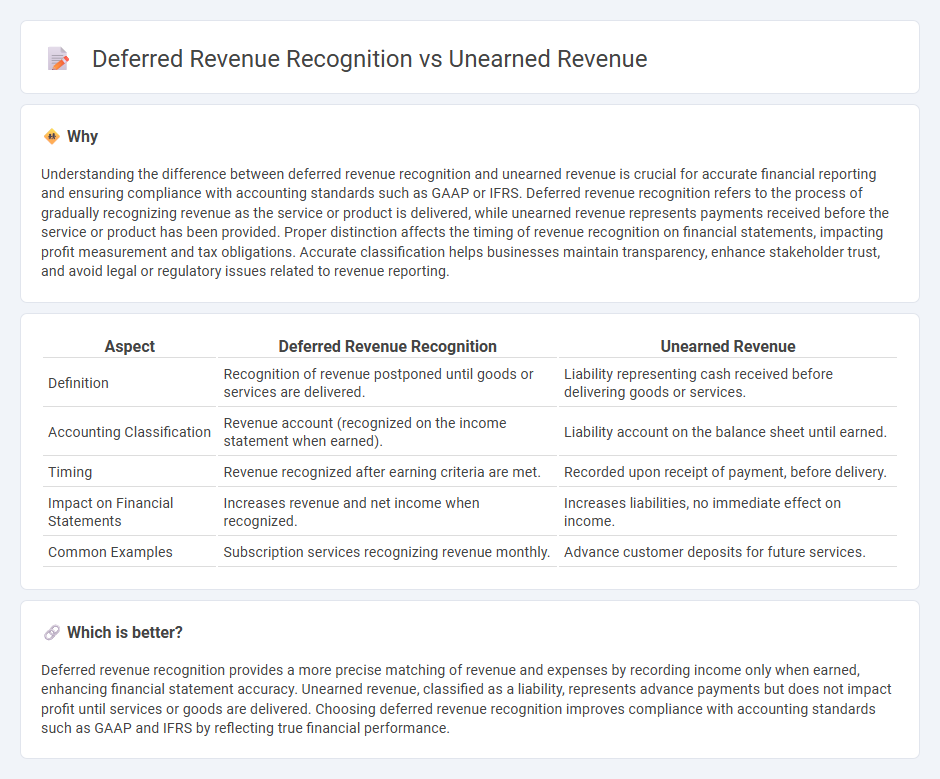Screen dimensions: 940x779
Task: Click the paragraph starting 'Deferred revenue recognition provides'
Action: pyautogui.click(x=466, y=699)
